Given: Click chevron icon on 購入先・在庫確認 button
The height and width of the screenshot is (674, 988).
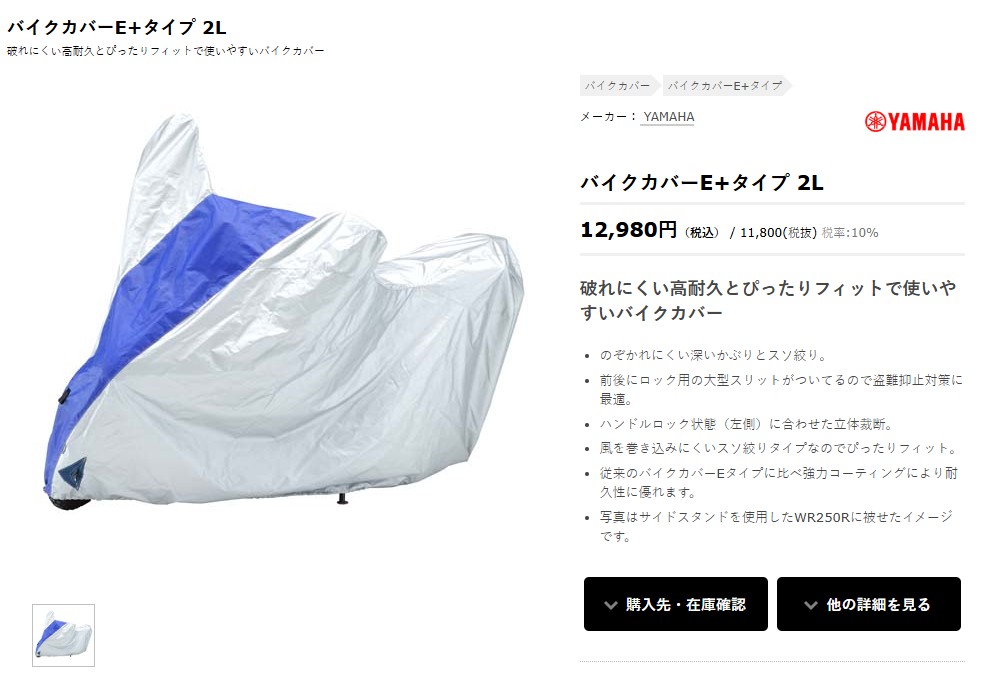Looking at the screenshot, I should [x=610, y=605].
